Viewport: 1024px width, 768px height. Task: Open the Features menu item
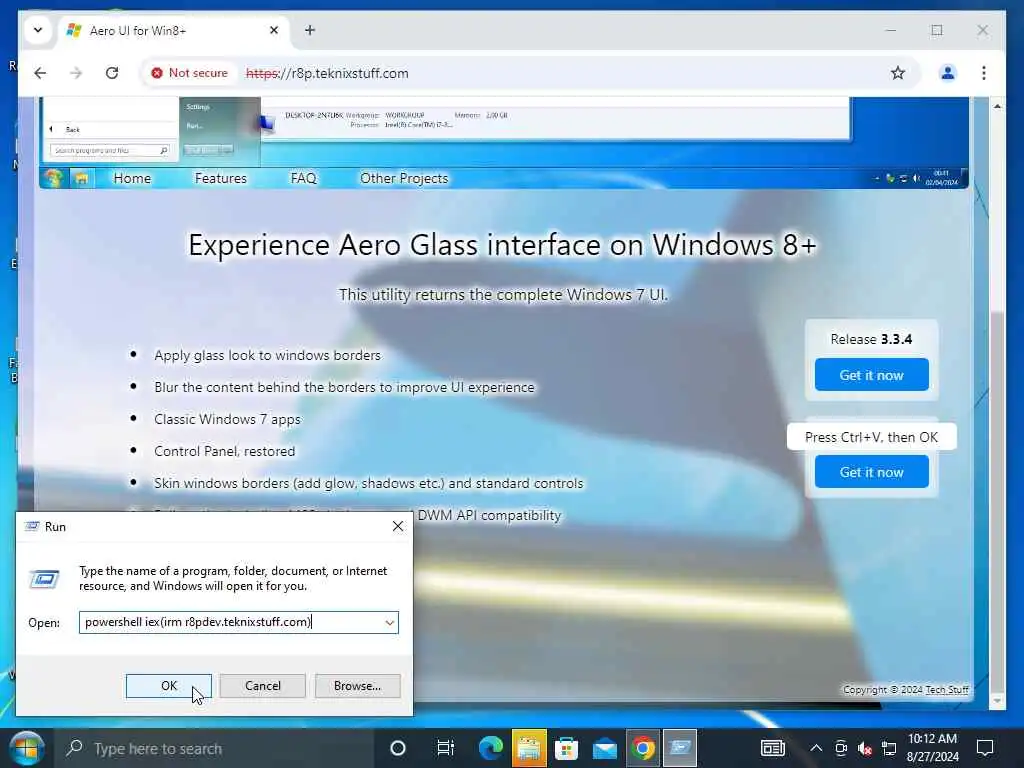(221, 178)
